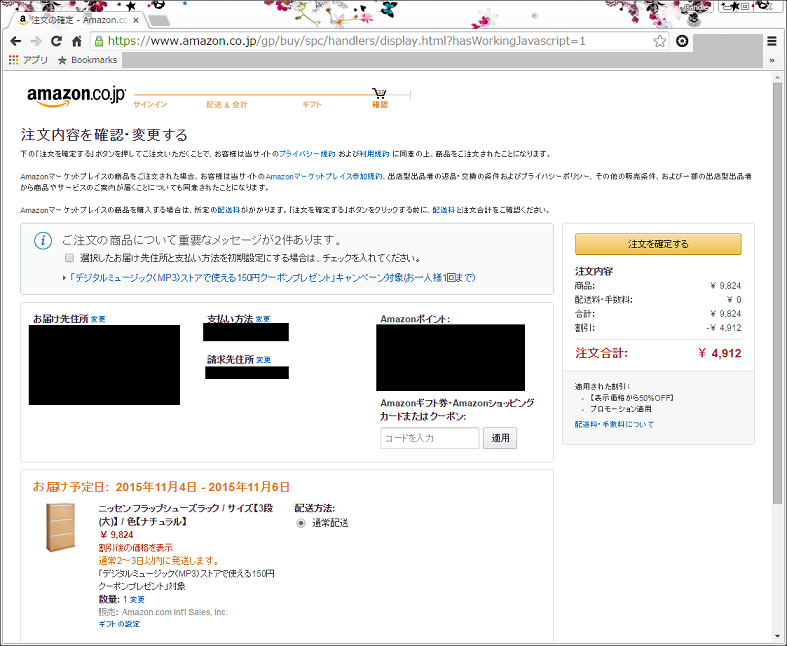The height and width of the screenshot is (646, 787).
Task: Click the extension icon beside the address bar
Action: coord(682,41)
